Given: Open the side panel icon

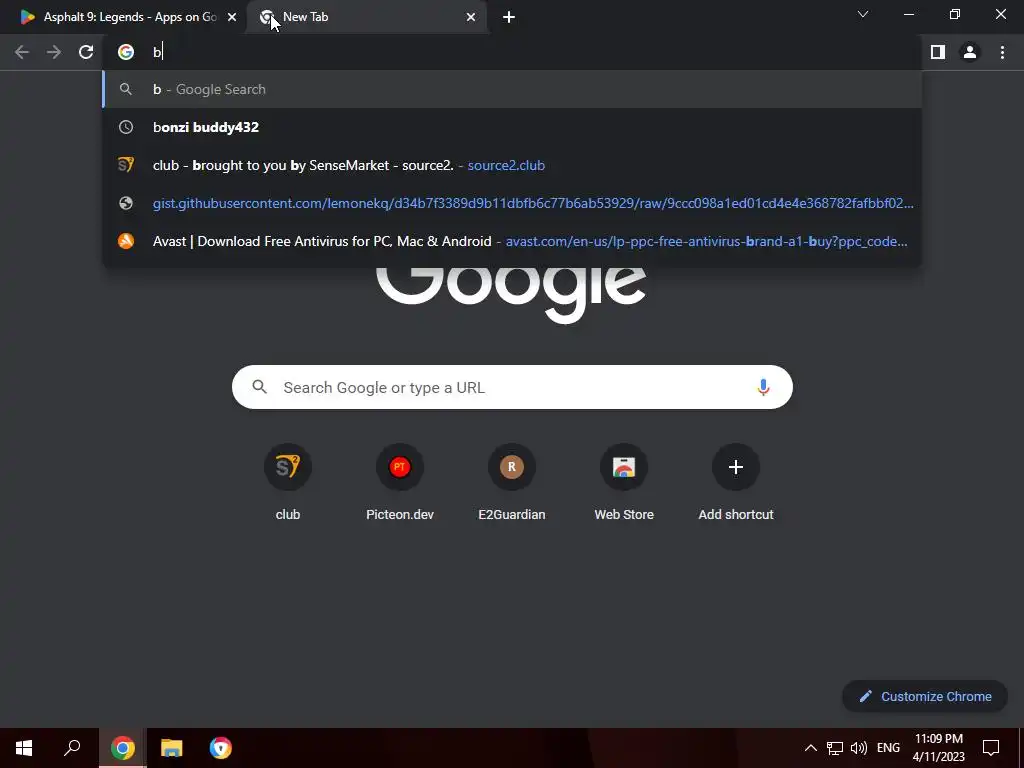Looking at the screenshot, I should coord(938,52).
